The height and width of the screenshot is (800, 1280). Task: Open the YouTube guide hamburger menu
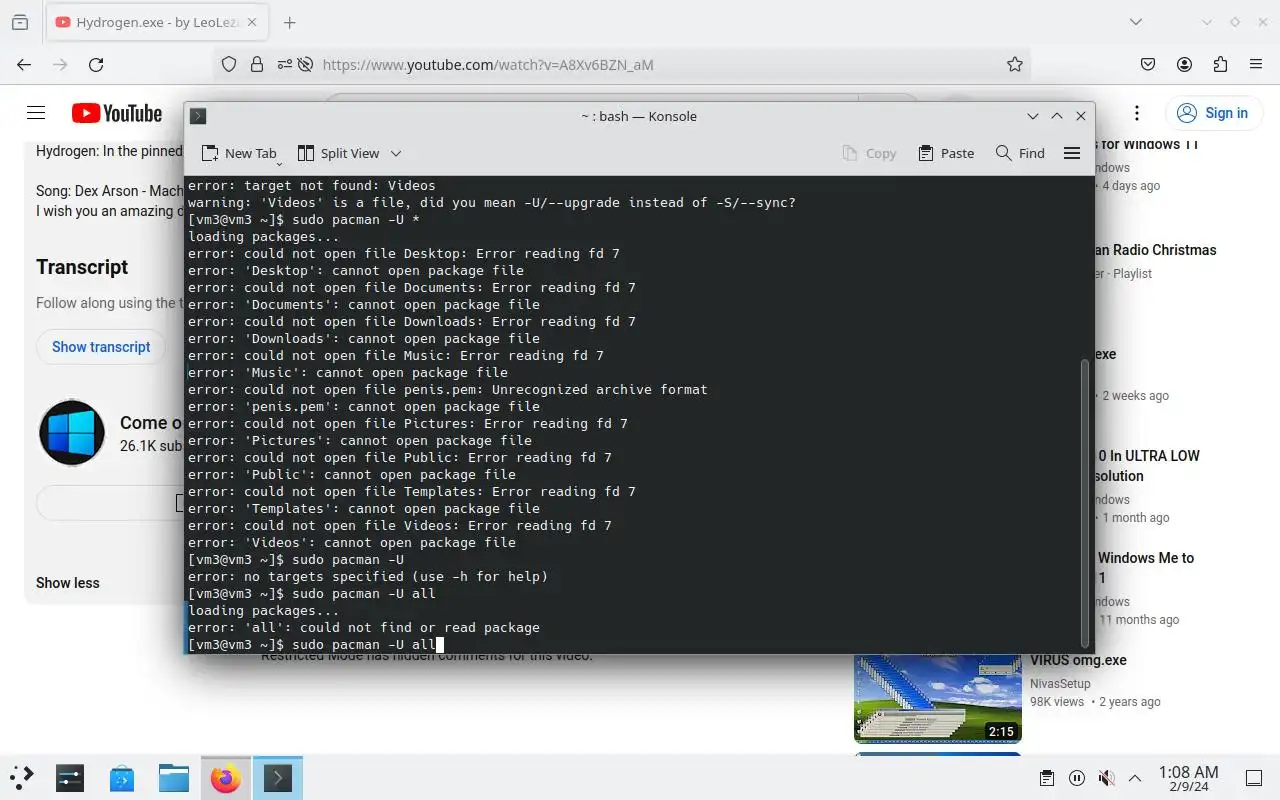[36, 113]
